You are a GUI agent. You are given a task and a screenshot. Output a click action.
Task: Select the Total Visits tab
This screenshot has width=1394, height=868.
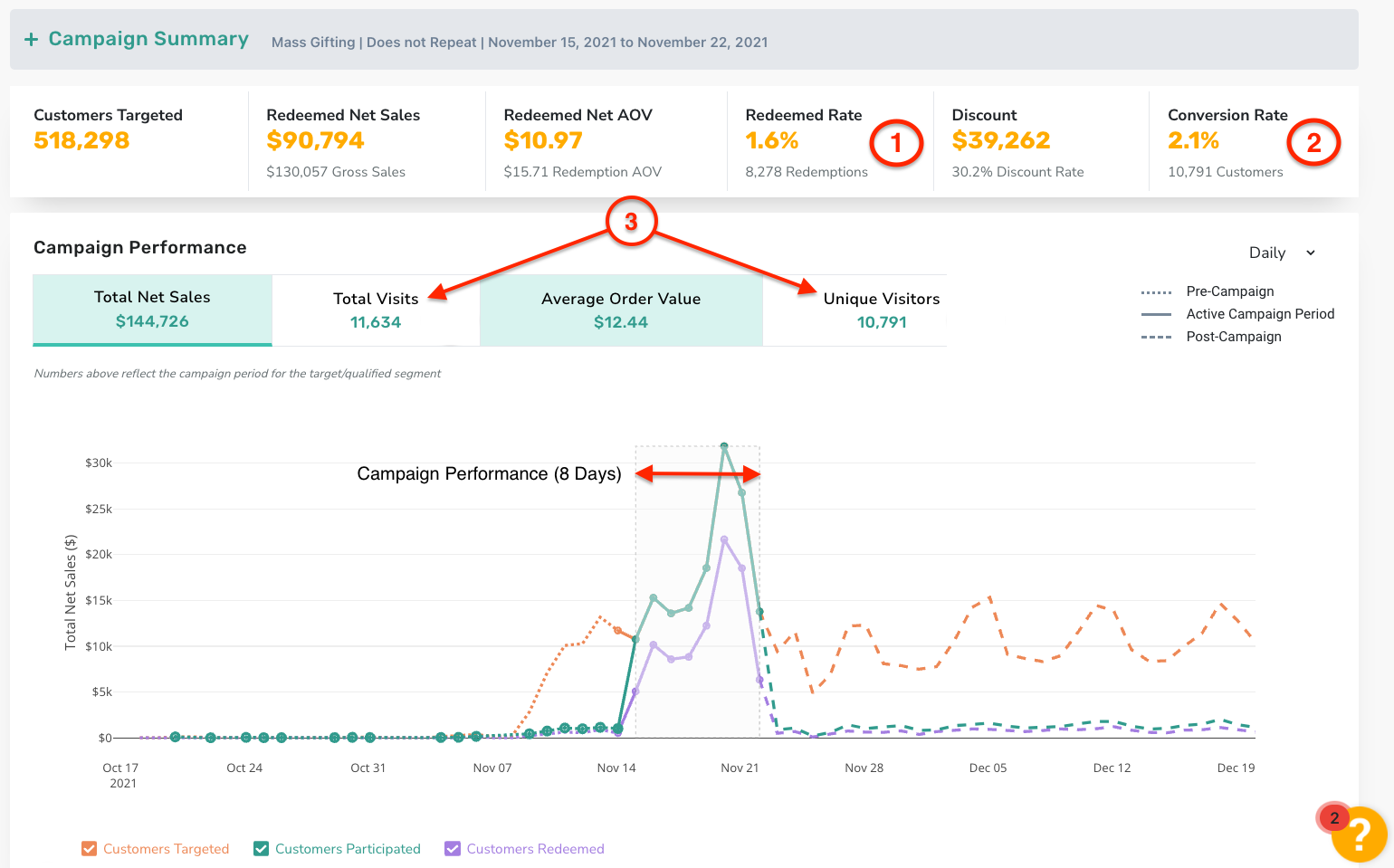click(x=376, y=310)
